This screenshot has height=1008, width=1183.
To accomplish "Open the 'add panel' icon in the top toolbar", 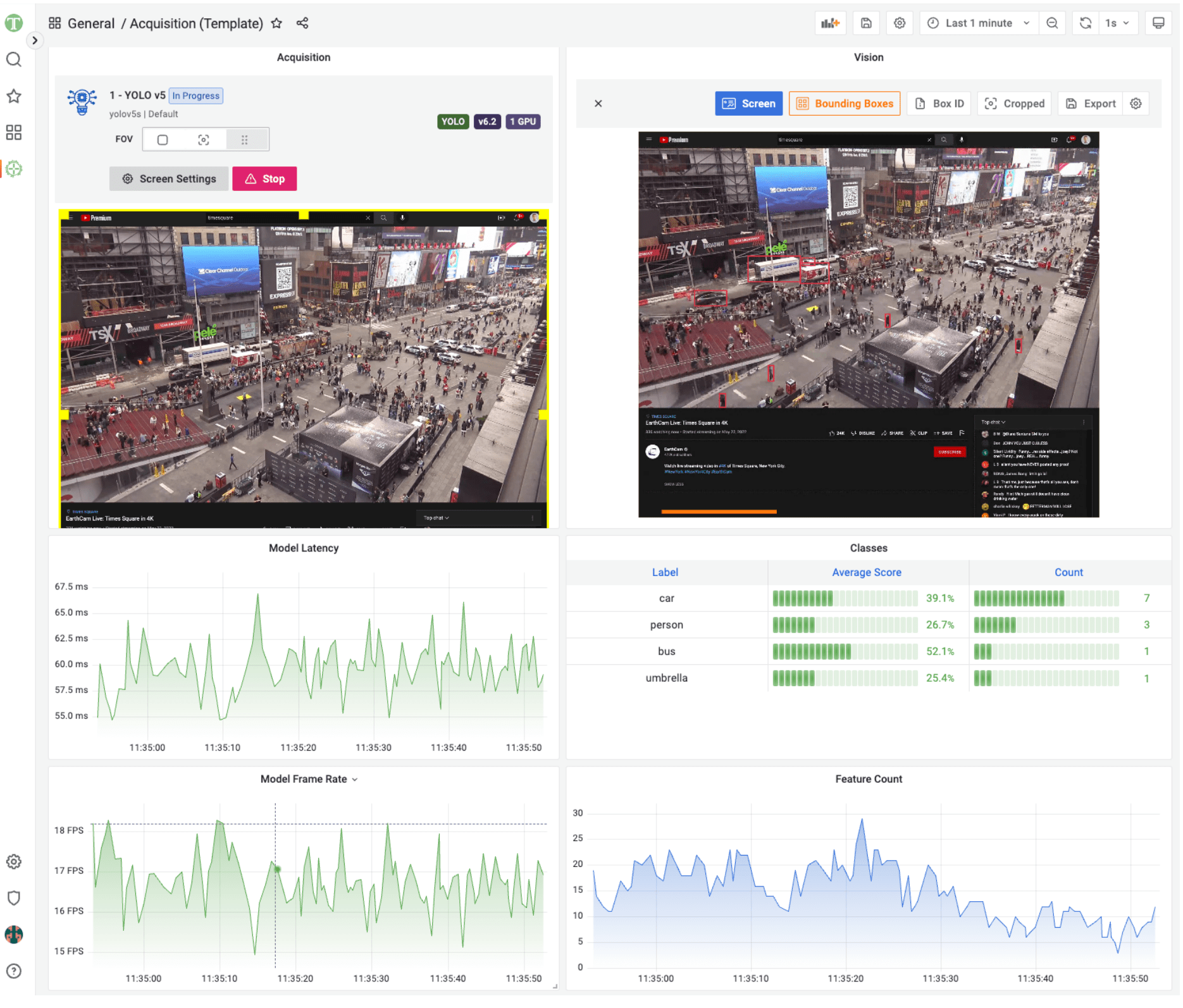I will coord(830,23).
